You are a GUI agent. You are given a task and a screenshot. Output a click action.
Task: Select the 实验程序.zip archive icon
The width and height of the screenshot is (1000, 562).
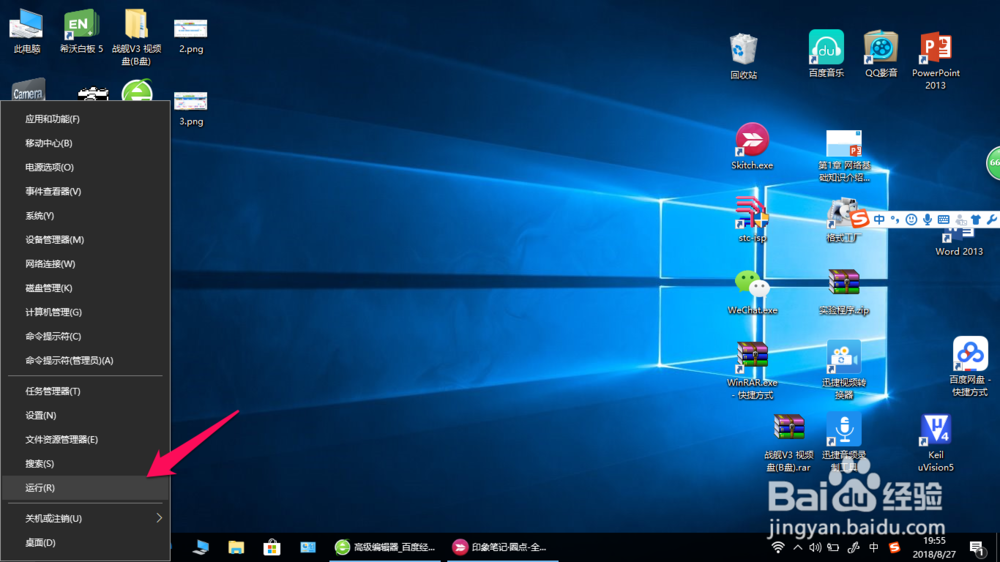click(844, 292)
